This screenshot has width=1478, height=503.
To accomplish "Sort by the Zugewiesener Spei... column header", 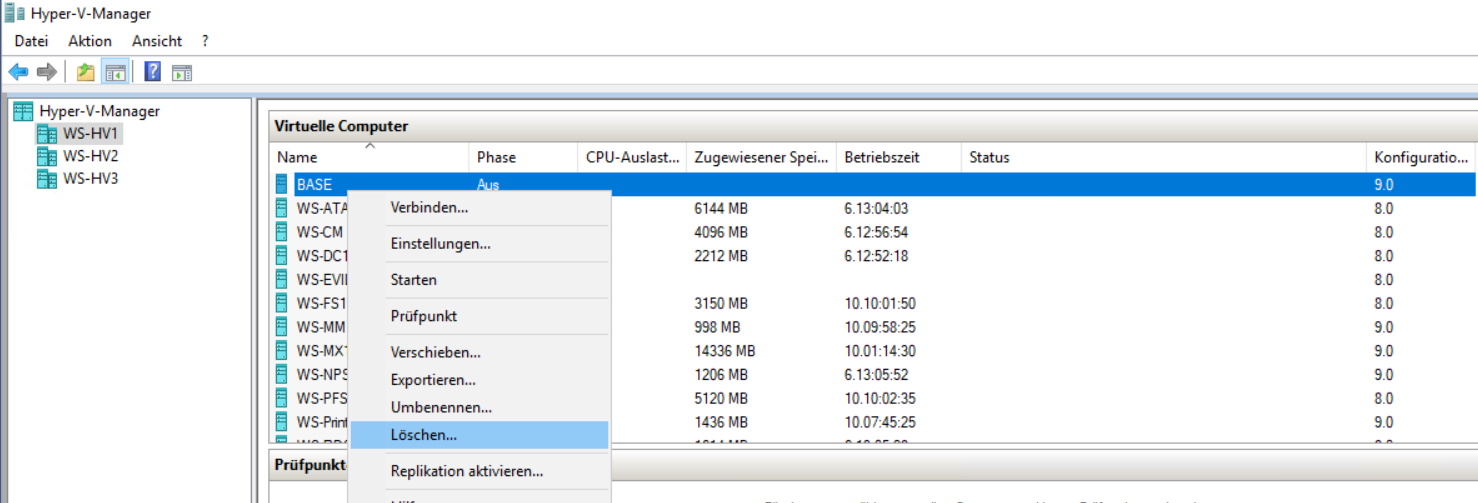I will (761, 157).
